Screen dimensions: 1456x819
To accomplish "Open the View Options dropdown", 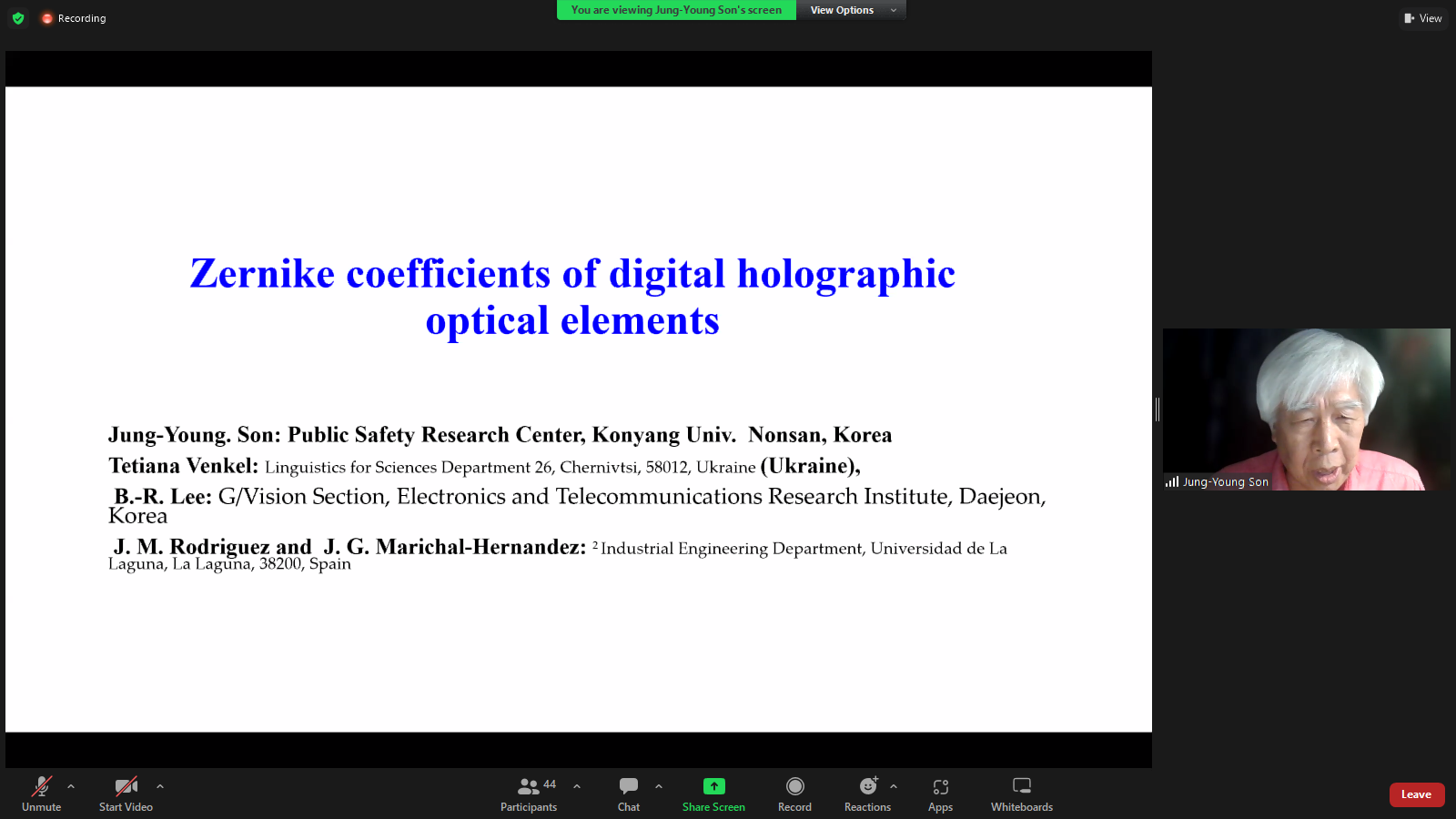I will (852, 10).
